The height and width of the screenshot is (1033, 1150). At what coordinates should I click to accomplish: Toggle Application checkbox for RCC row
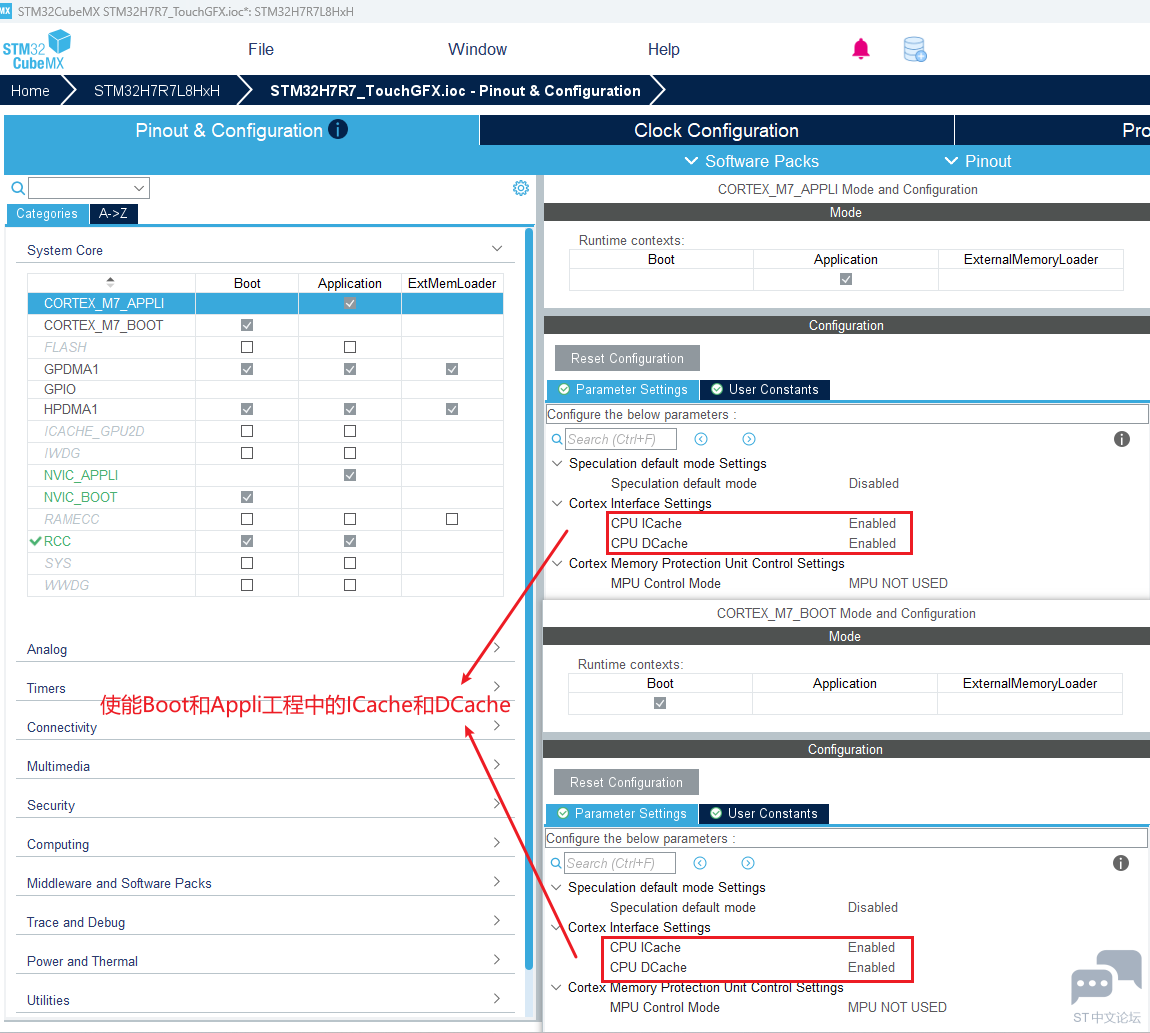pos(350,541)
